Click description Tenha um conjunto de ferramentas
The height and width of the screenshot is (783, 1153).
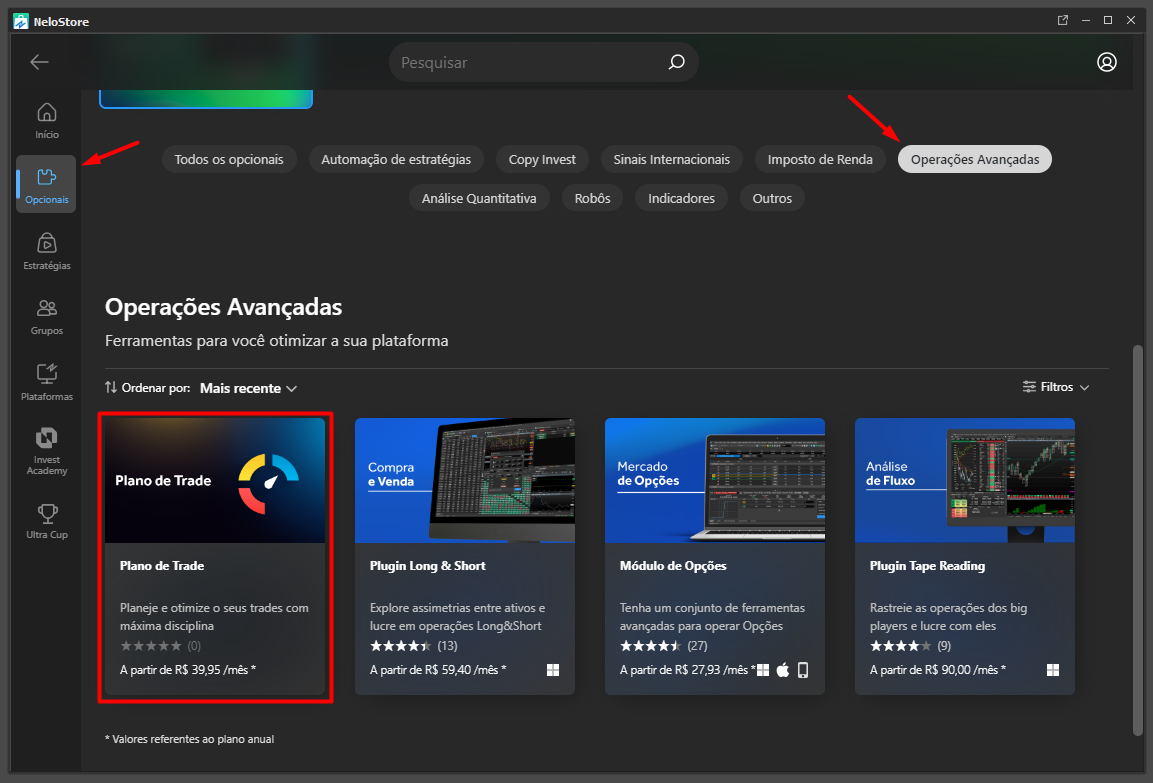pyautogui.click(x=713, y=617)
